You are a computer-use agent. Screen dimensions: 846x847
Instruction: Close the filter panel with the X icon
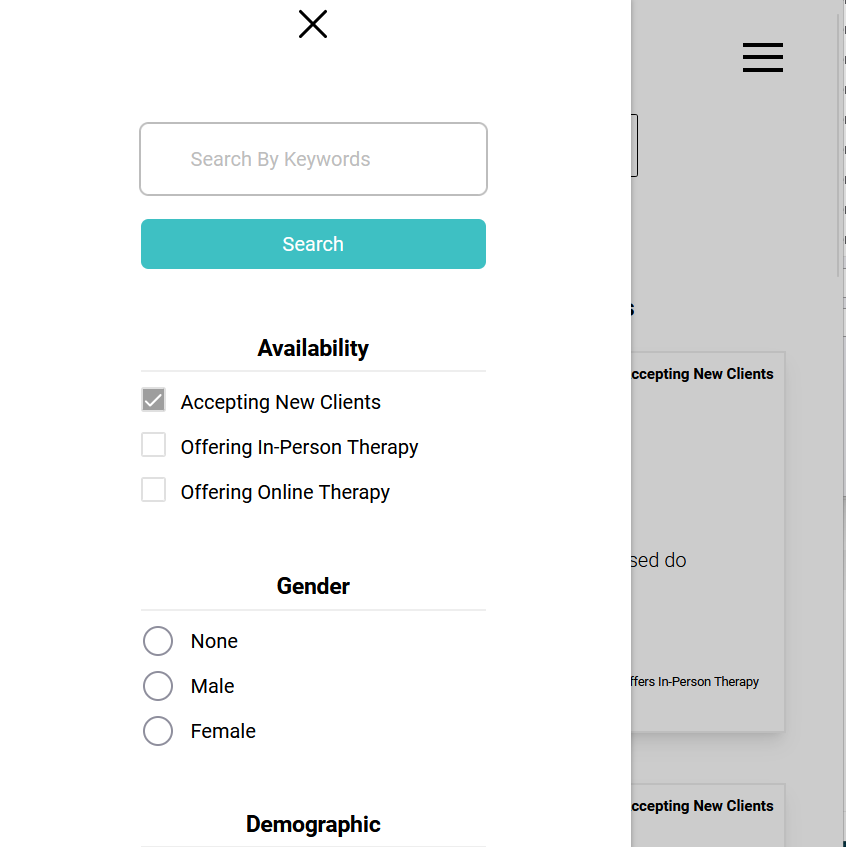[313, 24]
